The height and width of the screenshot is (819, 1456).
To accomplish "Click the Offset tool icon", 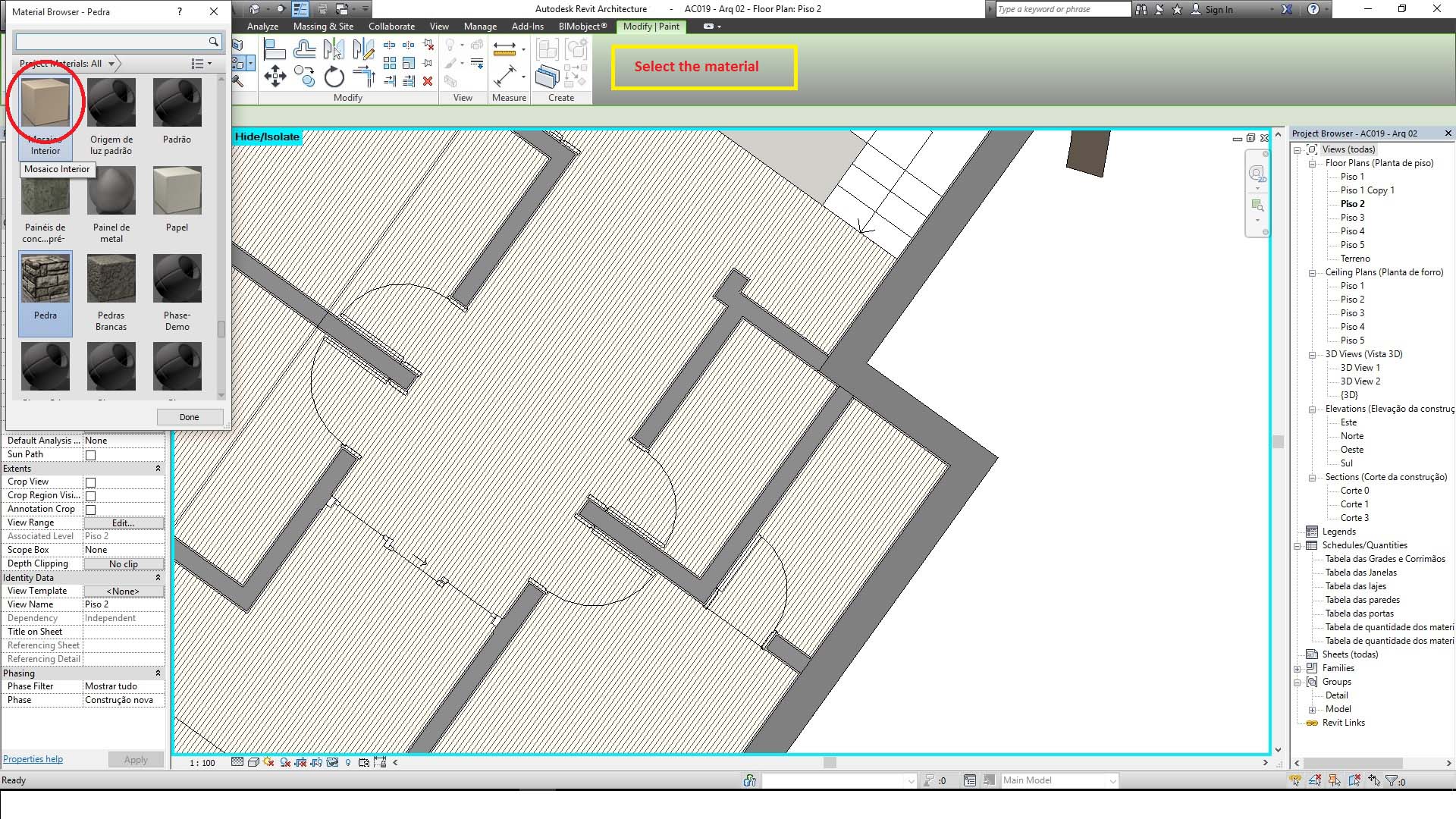I will point(304,50).
